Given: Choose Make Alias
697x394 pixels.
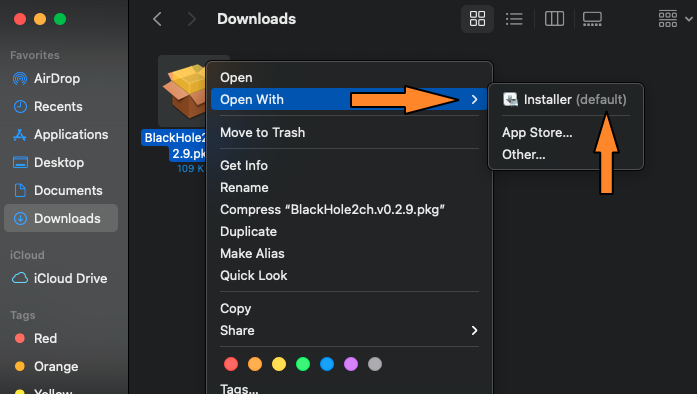Looking at the screenshot, I should click(x=349, y=253).
